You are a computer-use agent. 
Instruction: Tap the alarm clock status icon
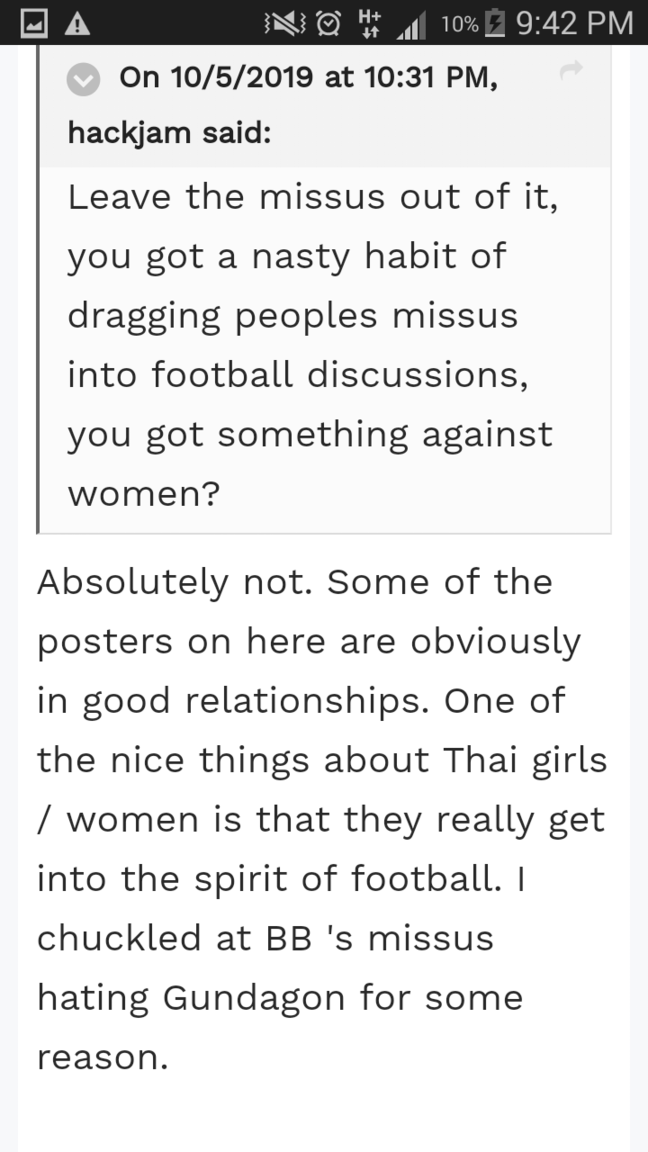(332, 22)
